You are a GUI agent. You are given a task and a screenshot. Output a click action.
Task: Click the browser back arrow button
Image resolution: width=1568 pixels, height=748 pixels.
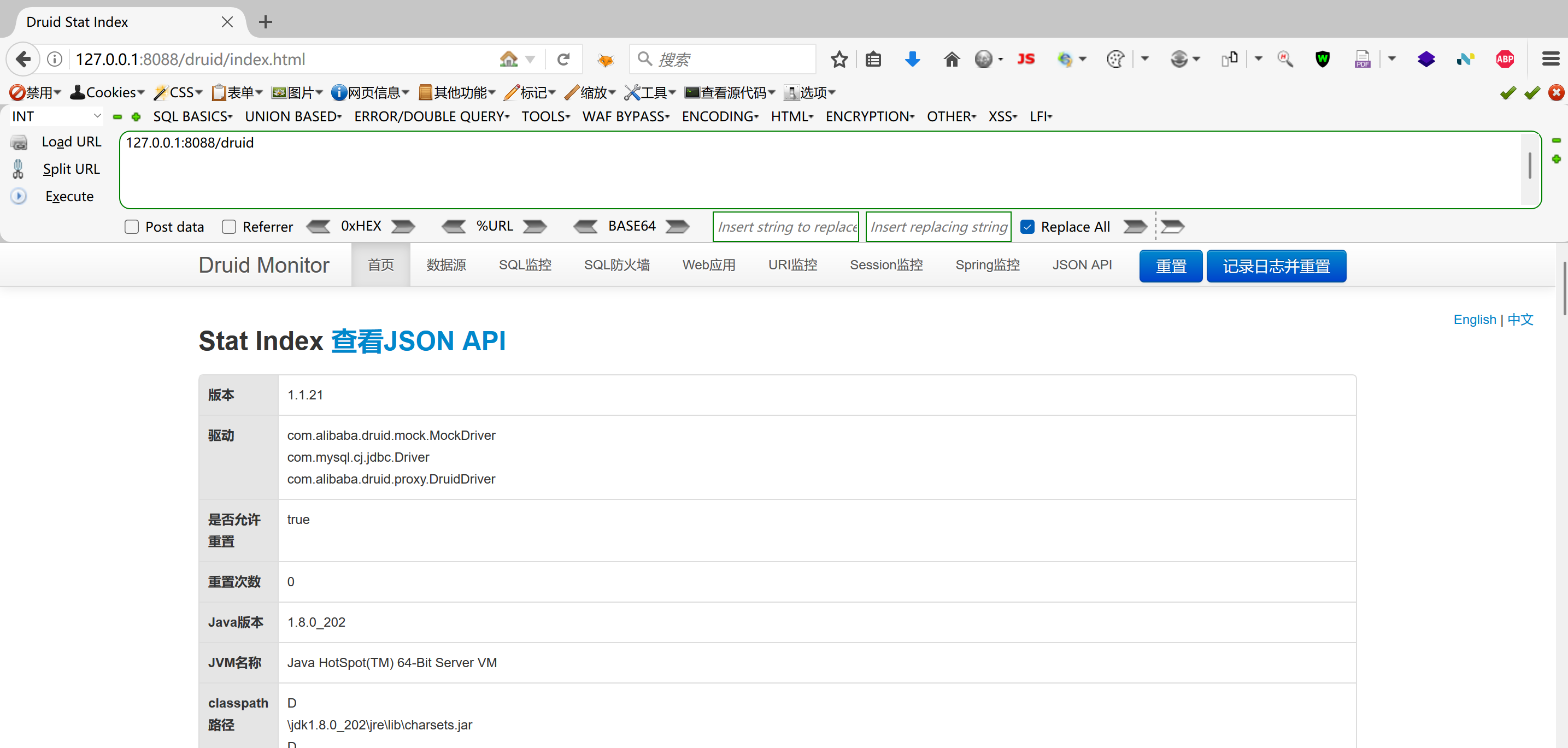point(23,59)
